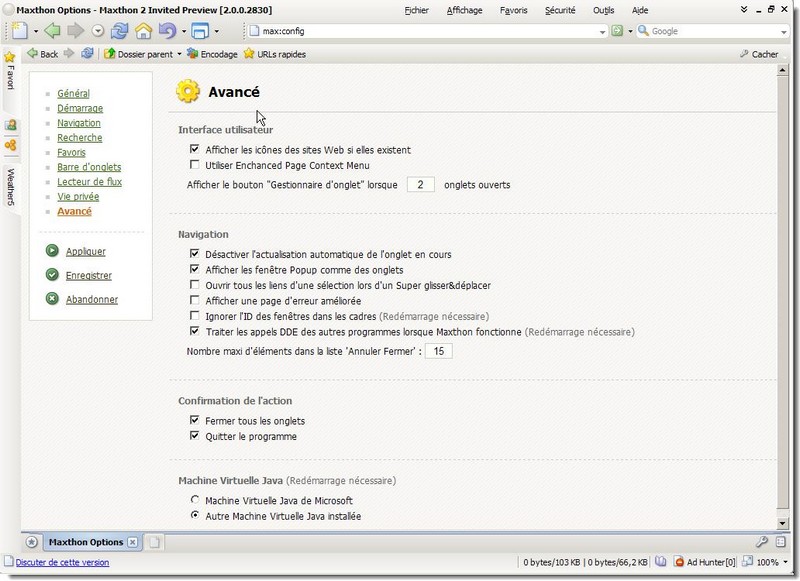
Task: Toggle Quitter le programme confirmation
Action: (x=194, y=435)
